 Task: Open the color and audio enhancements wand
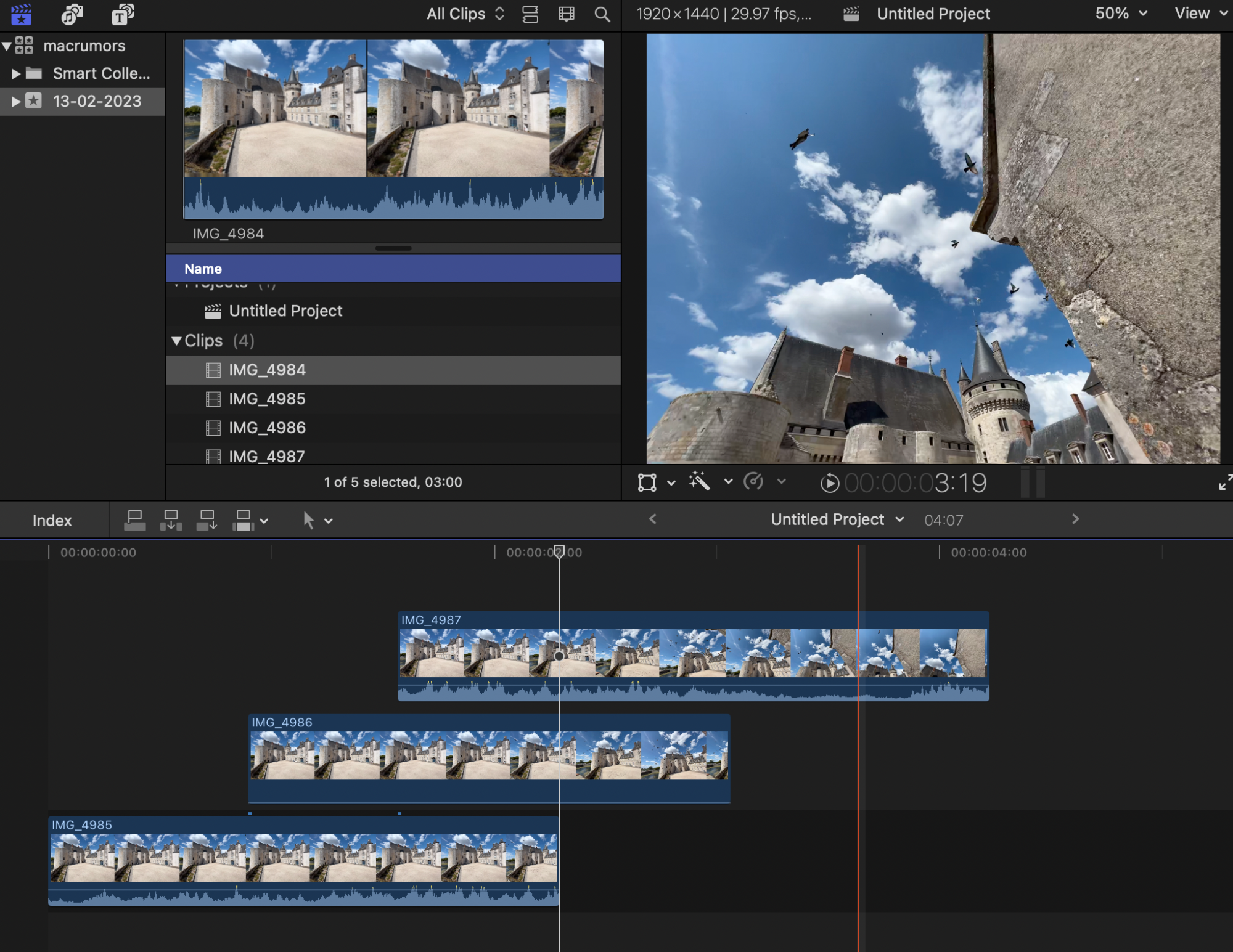(x=700, y=481)
